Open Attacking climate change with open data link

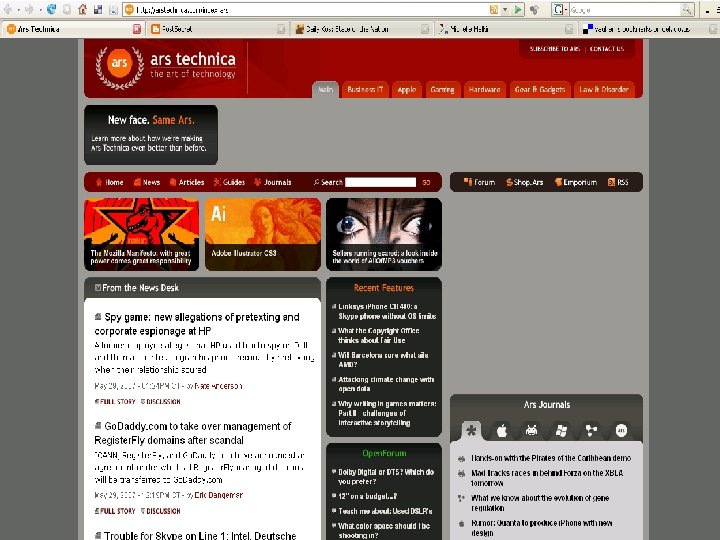pyautogui.click(x=386, y=384)
